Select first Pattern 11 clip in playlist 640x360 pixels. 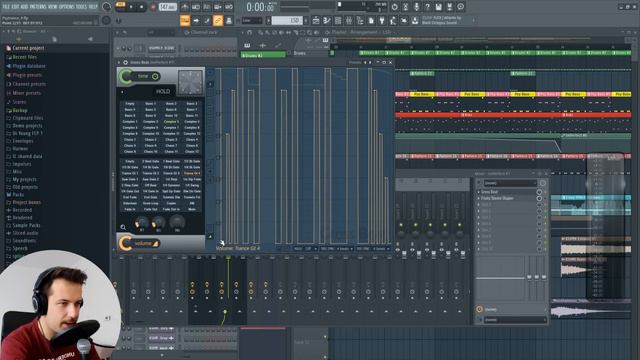point(422,73)
